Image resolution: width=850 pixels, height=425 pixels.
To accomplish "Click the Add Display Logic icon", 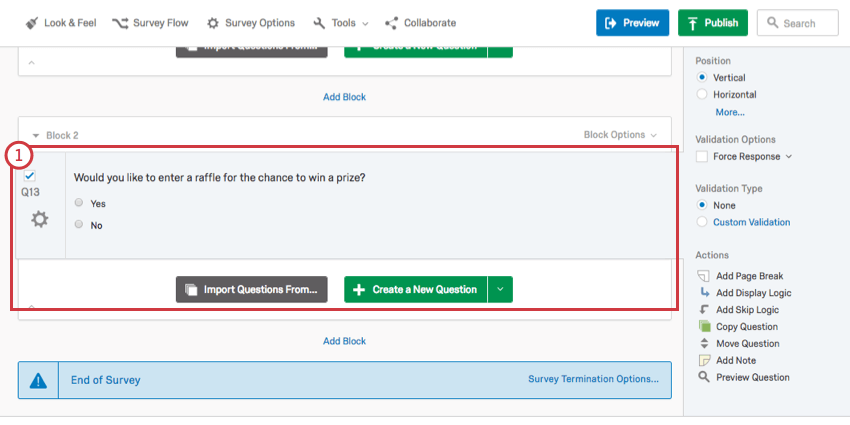I will point(704,293).
